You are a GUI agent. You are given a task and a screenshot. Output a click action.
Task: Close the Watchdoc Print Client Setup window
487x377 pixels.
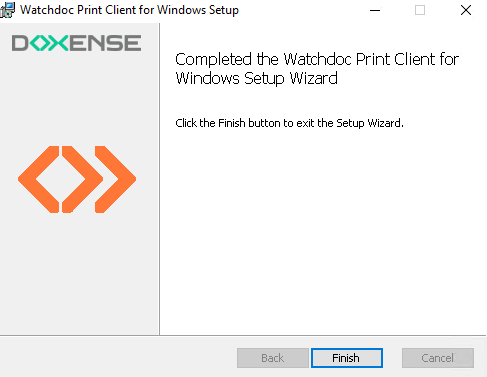click(x=466, y=10)
